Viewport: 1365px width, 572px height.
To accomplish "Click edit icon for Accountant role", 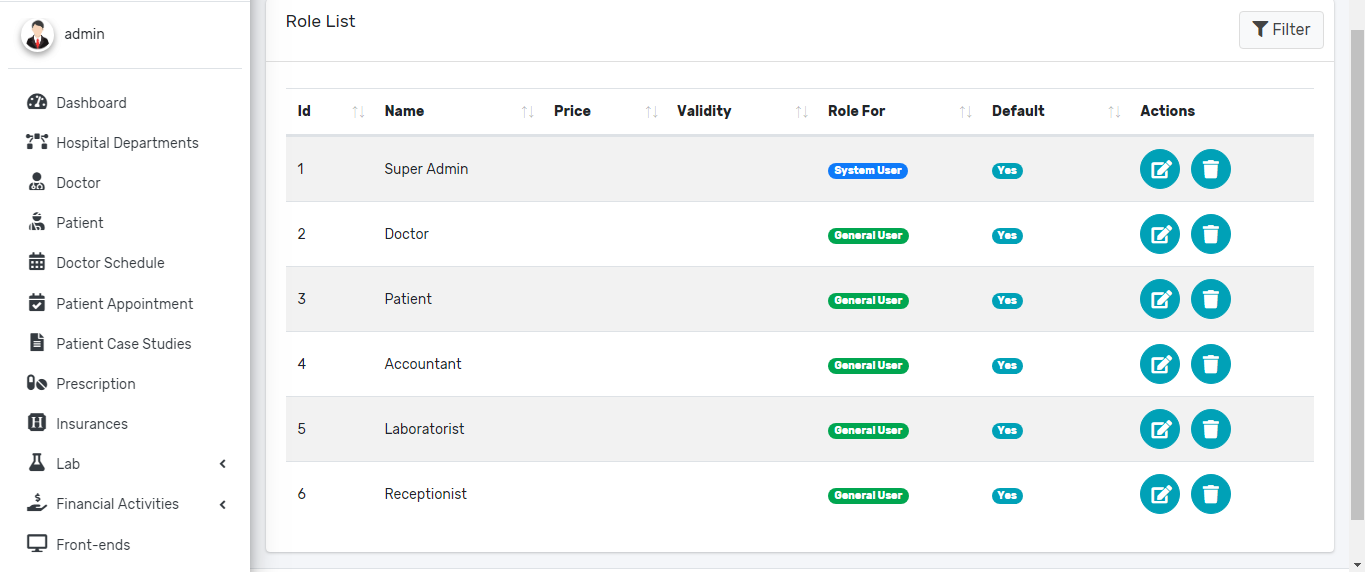I will [1159, 364].
